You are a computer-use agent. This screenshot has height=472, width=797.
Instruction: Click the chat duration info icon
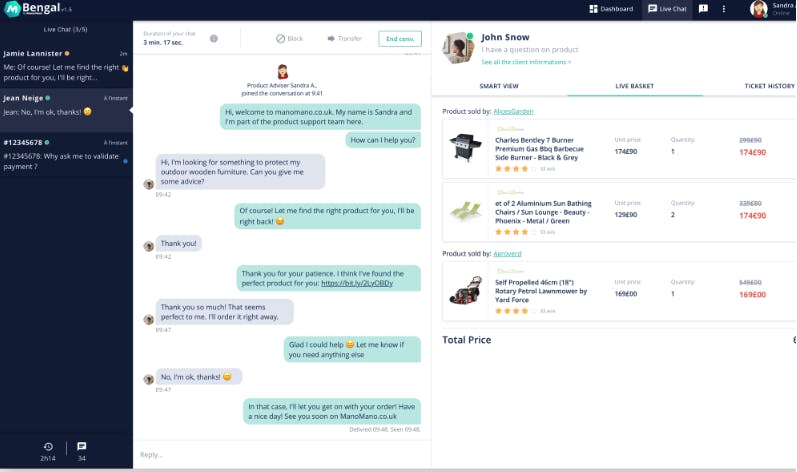pyautogui.click(x=213, y=39)
